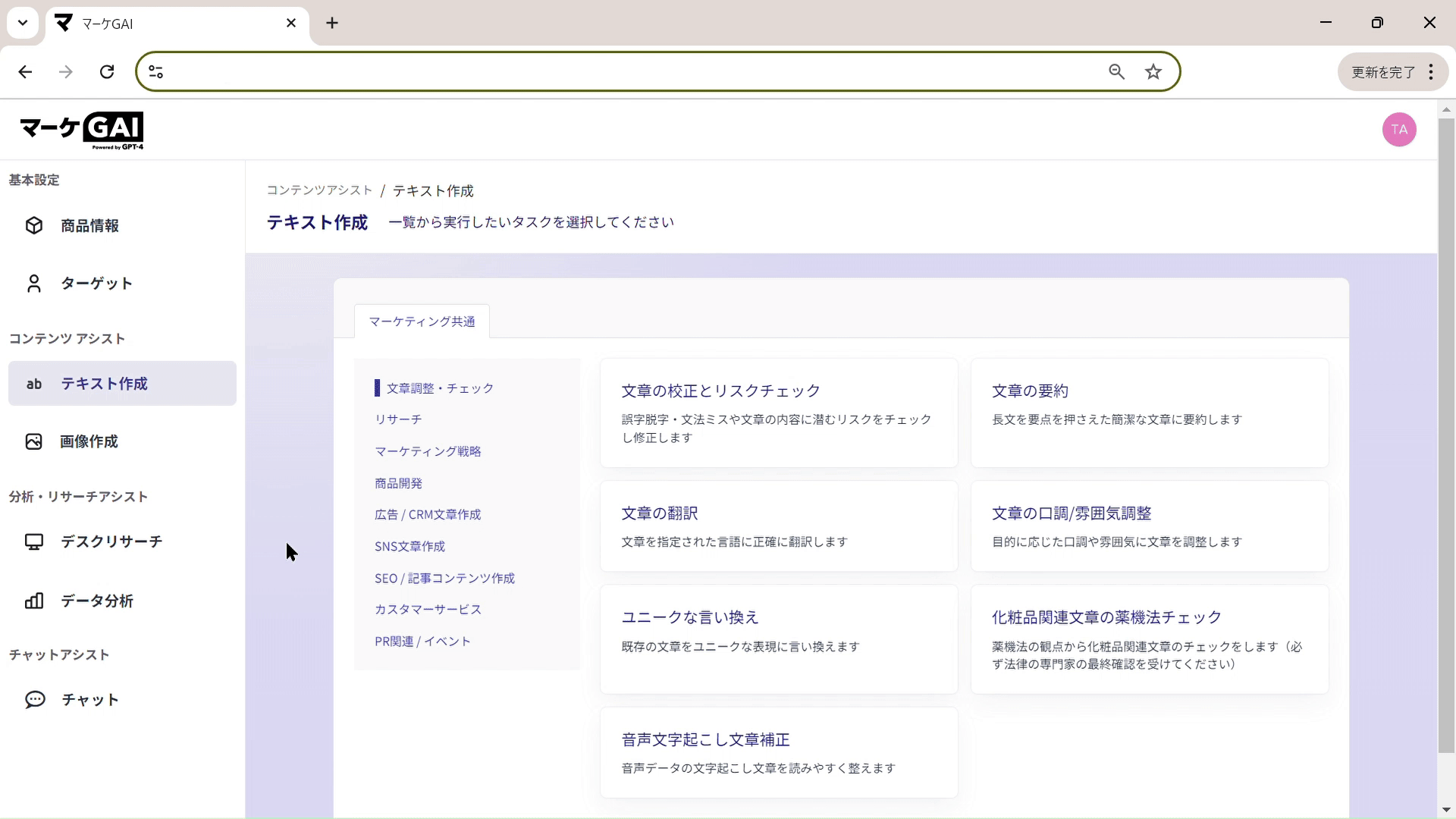Screen dimensions: 1456x819
Task: Expand the tab search dropdown arrow
Action: [x=23, y=23]
